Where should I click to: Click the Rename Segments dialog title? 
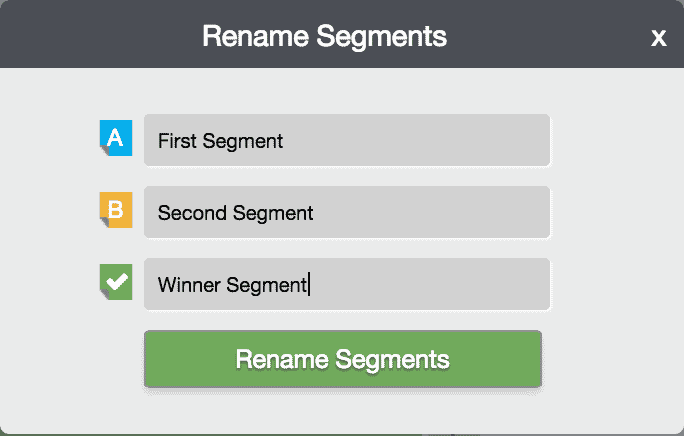coord(324,37)
